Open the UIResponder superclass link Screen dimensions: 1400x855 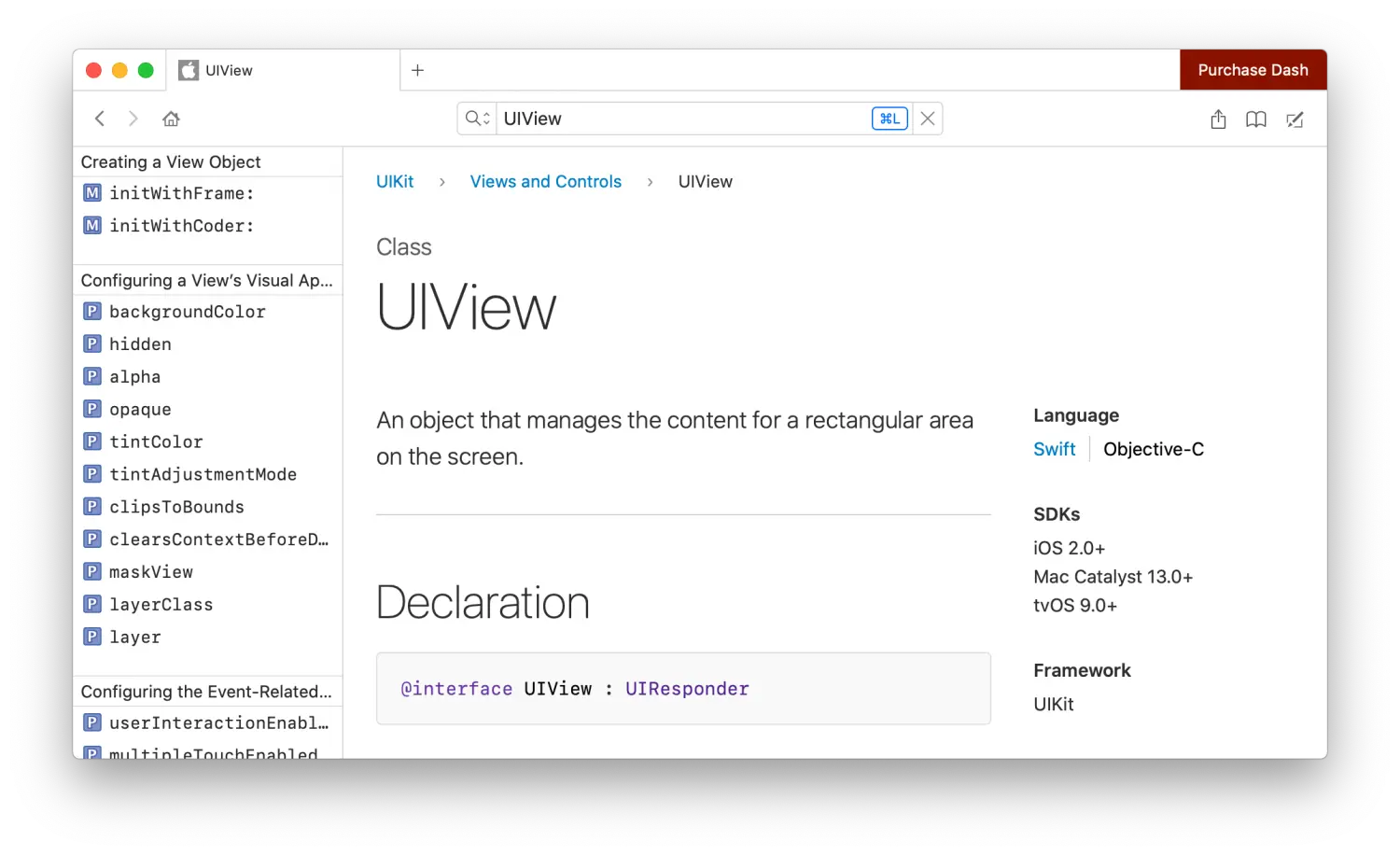pos(687,689)
